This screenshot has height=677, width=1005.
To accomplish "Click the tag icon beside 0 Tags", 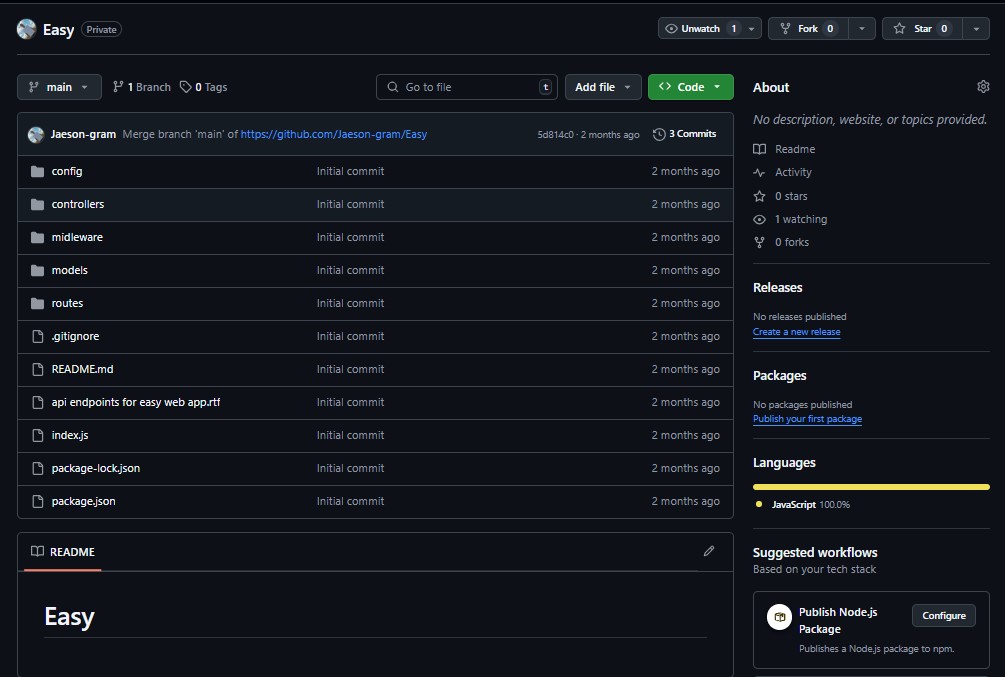I will click(185, 87).
